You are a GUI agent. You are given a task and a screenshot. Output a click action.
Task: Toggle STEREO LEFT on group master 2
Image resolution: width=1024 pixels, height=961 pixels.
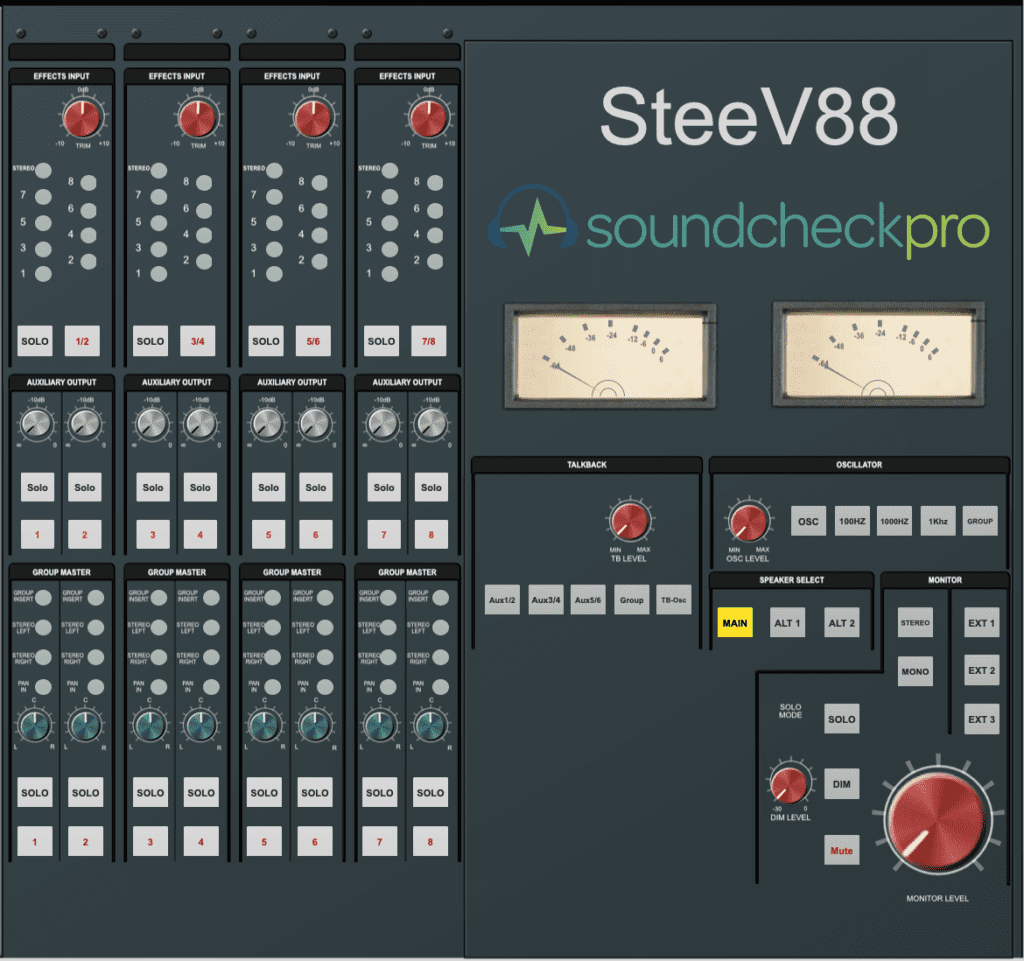95,627
